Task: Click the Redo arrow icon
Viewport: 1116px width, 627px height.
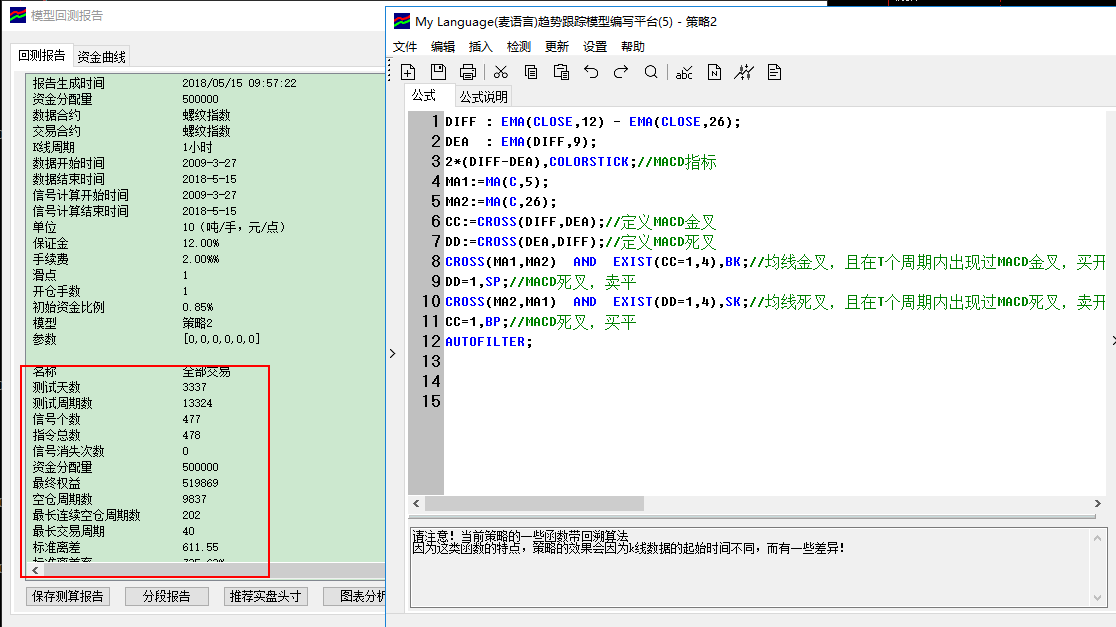Action: pos(621,72)
